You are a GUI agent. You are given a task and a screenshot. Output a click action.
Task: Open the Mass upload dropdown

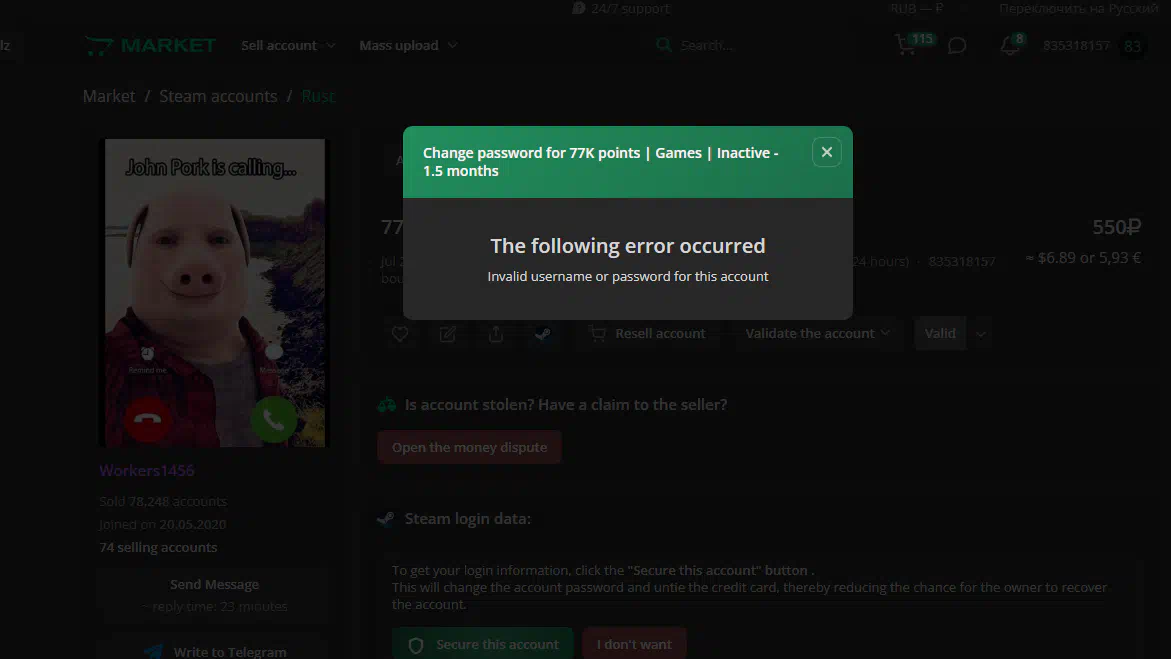[x=409, y=46]
